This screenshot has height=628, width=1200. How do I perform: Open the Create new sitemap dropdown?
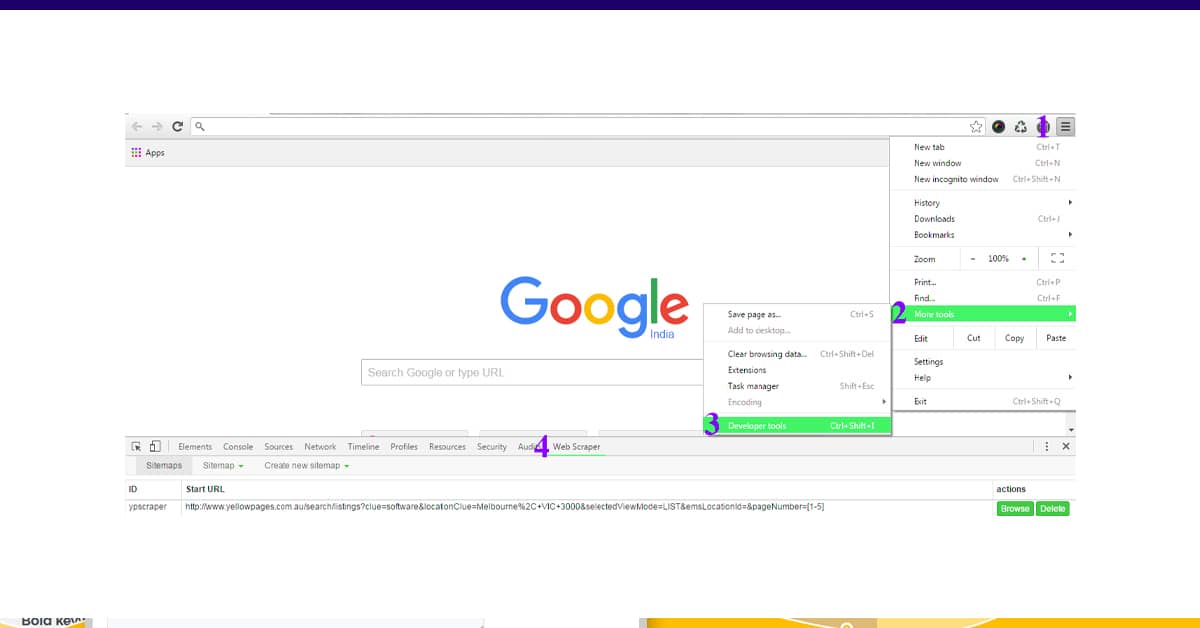(307, 466)
